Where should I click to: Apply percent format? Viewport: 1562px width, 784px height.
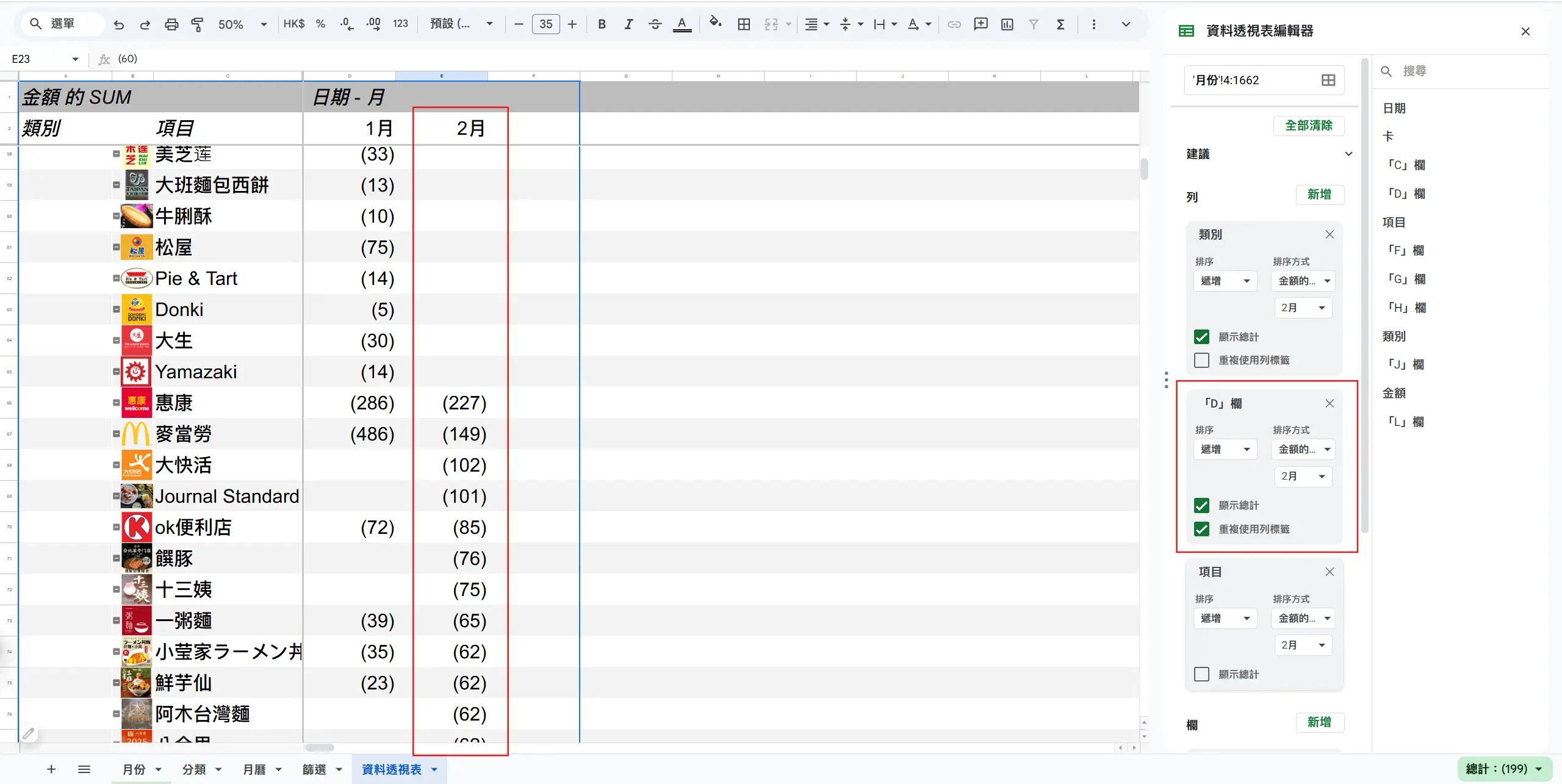pyautogui.click(x=321, y=24)
